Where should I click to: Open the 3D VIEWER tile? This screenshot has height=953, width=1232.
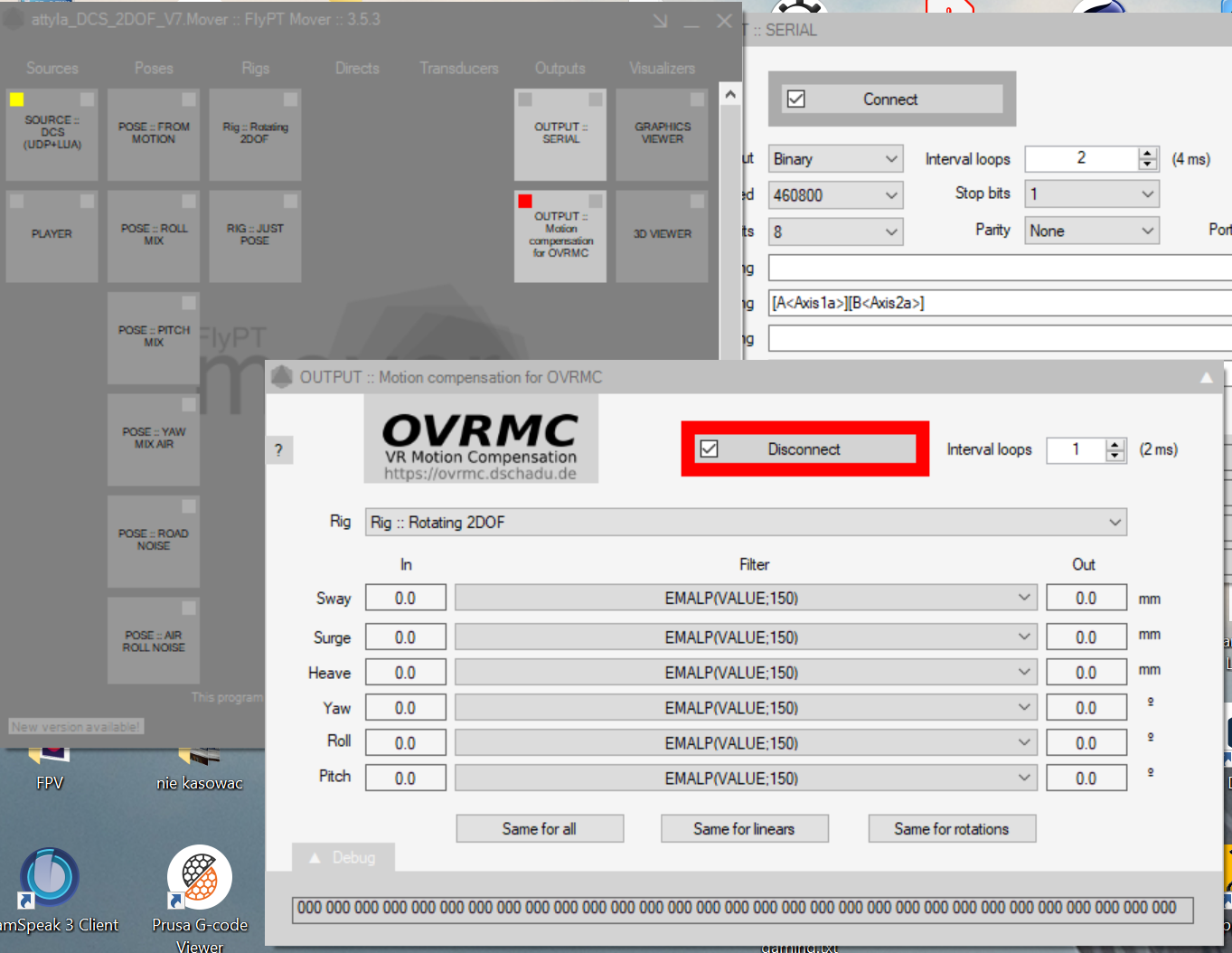tap(662, 235)
